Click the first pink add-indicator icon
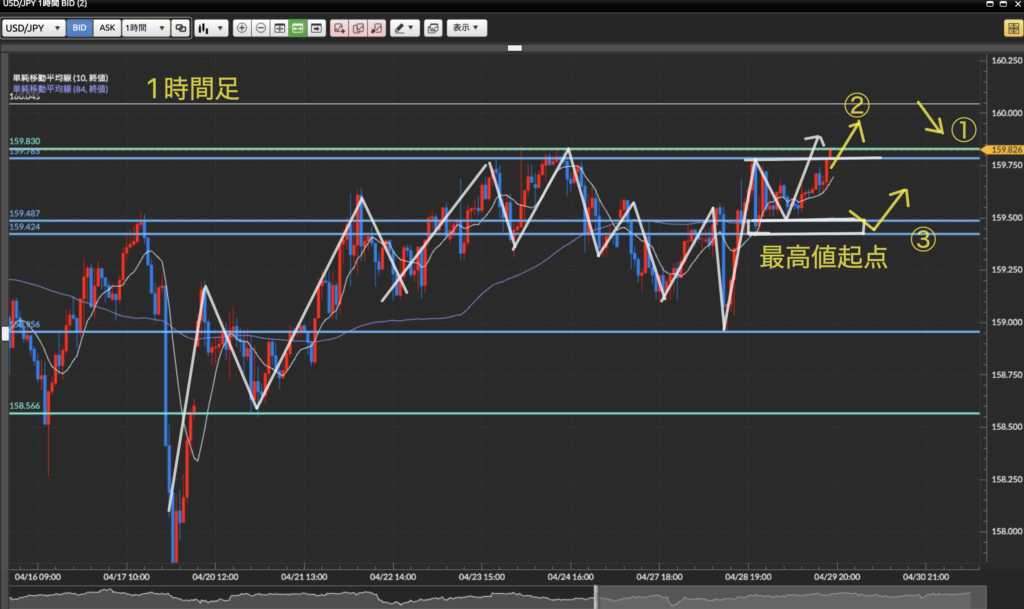The image size is (1024, 609). point(340,28)
